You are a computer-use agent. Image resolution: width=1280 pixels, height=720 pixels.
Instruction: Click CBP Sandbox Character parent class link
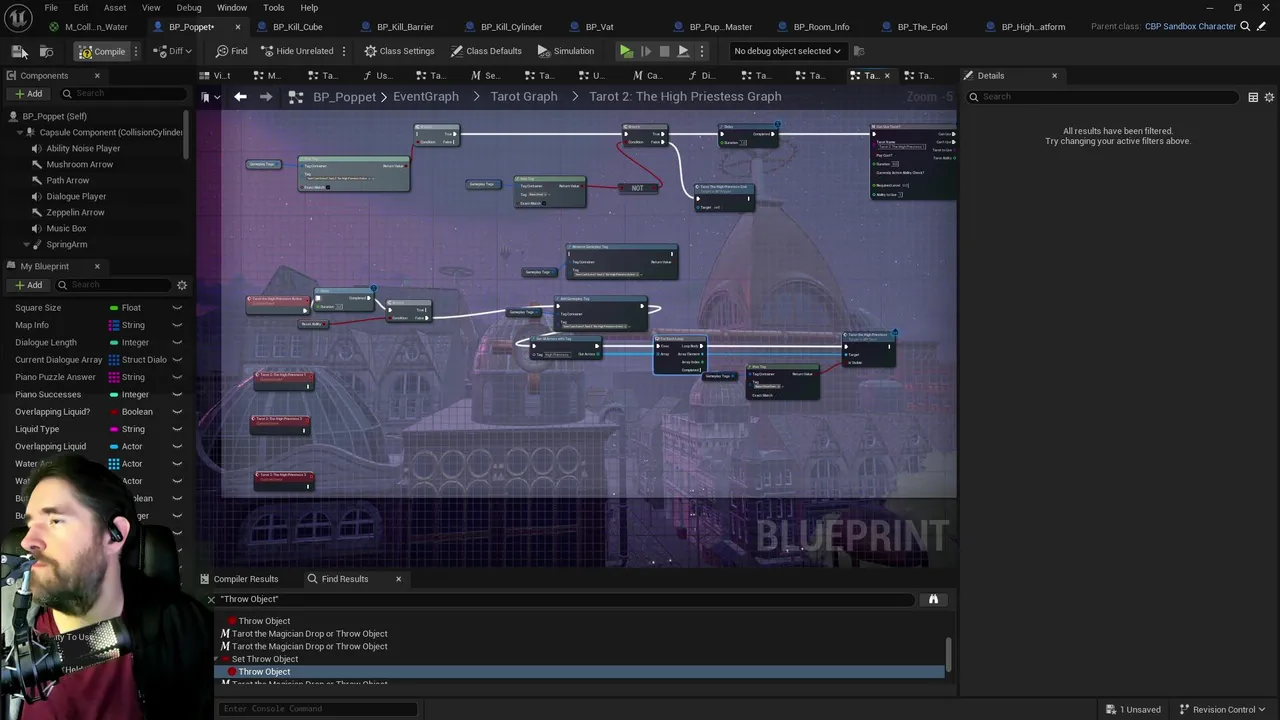[x=1190, y=26]
